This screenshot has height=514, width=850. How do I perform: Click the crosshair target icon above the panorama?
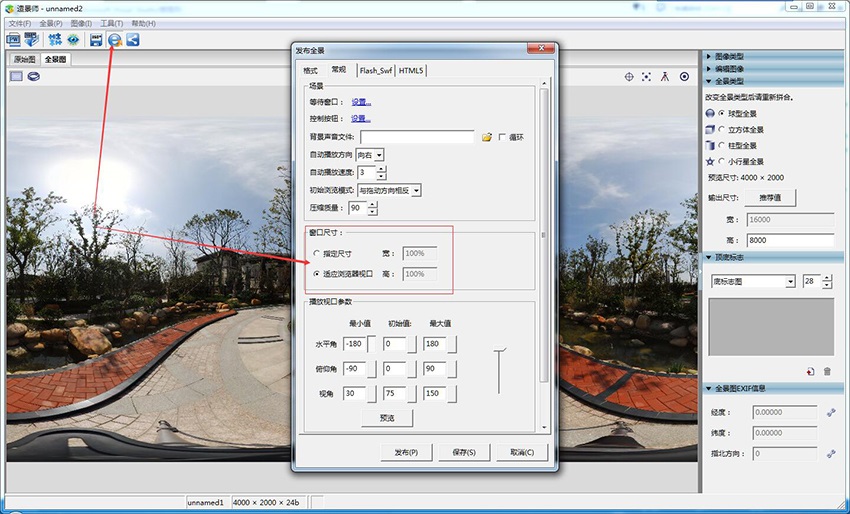629,76
